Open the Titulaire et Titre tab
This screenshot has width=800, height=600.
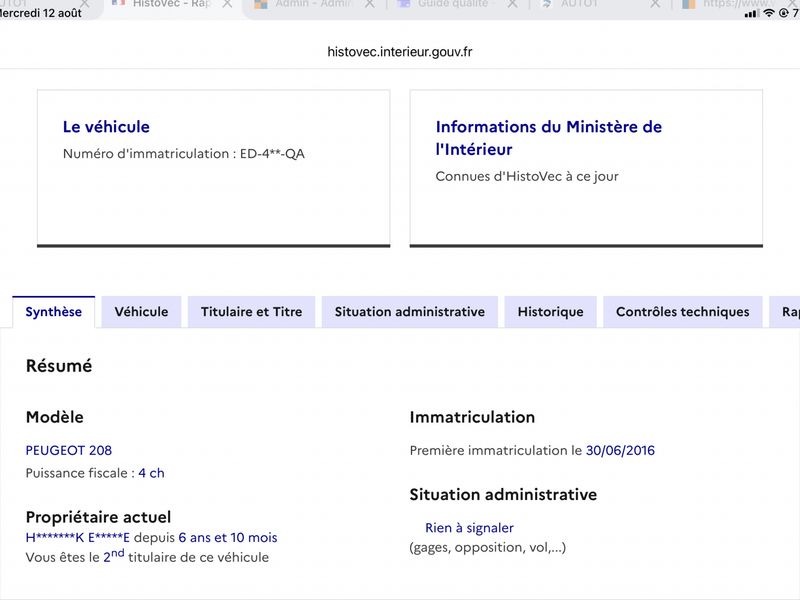tap(252, 312)
